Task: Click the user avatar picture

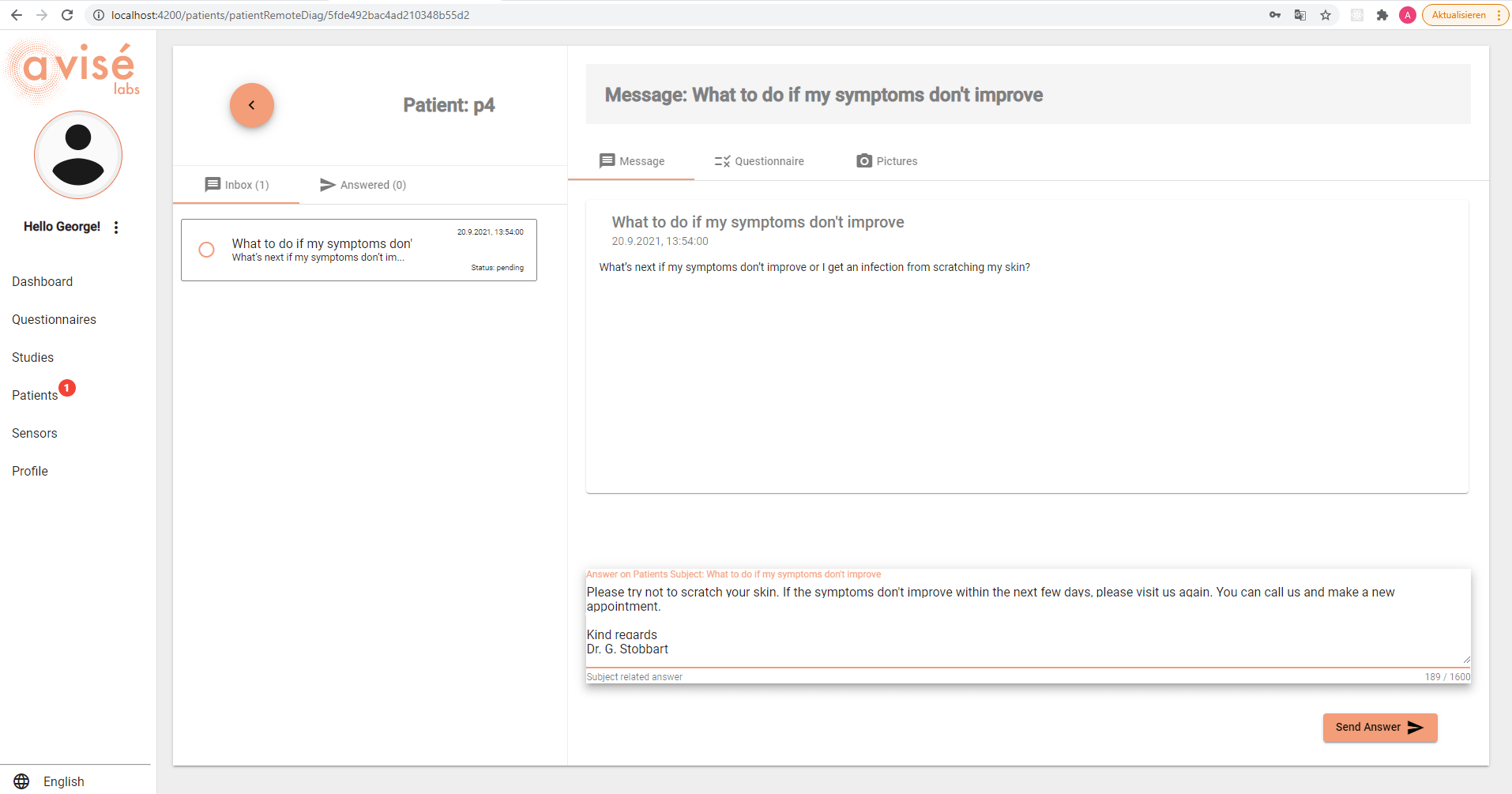Action: 78,155
